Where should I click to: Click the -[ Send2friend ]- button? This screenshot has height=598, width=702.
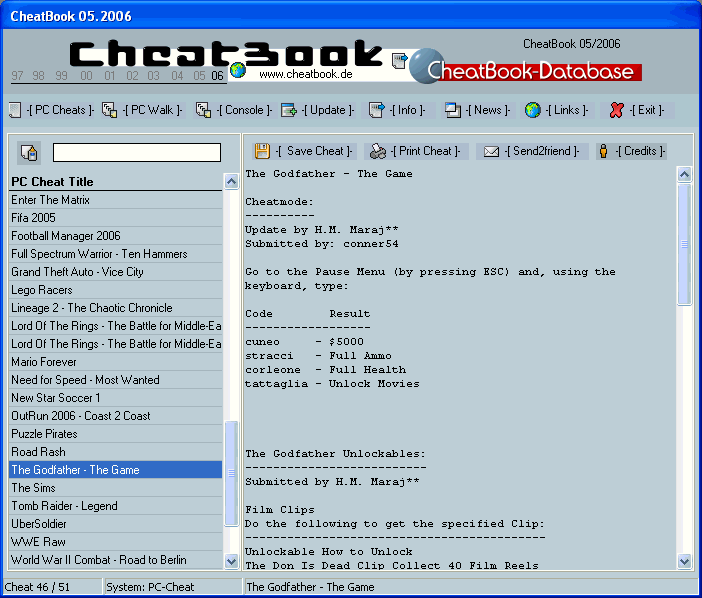pos(532,151)
